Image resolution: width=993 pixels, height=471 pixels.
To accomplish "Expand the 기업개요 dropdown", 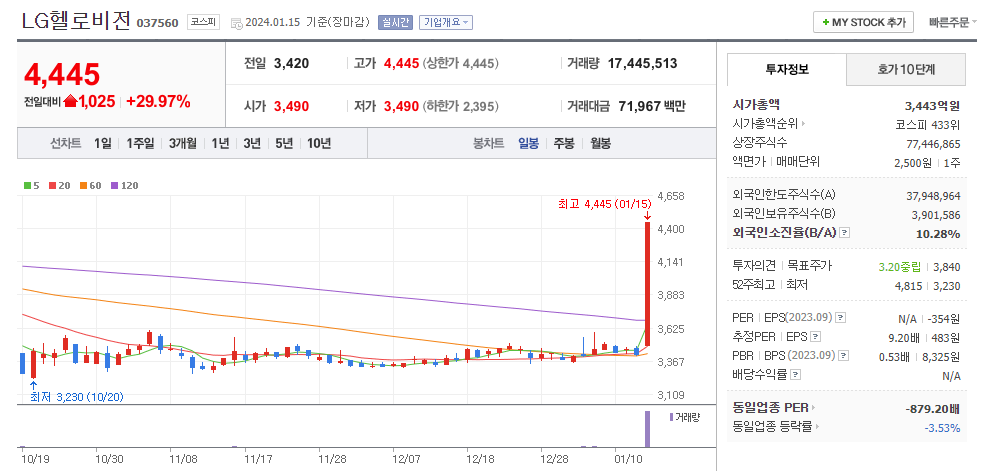I will 446,23.
